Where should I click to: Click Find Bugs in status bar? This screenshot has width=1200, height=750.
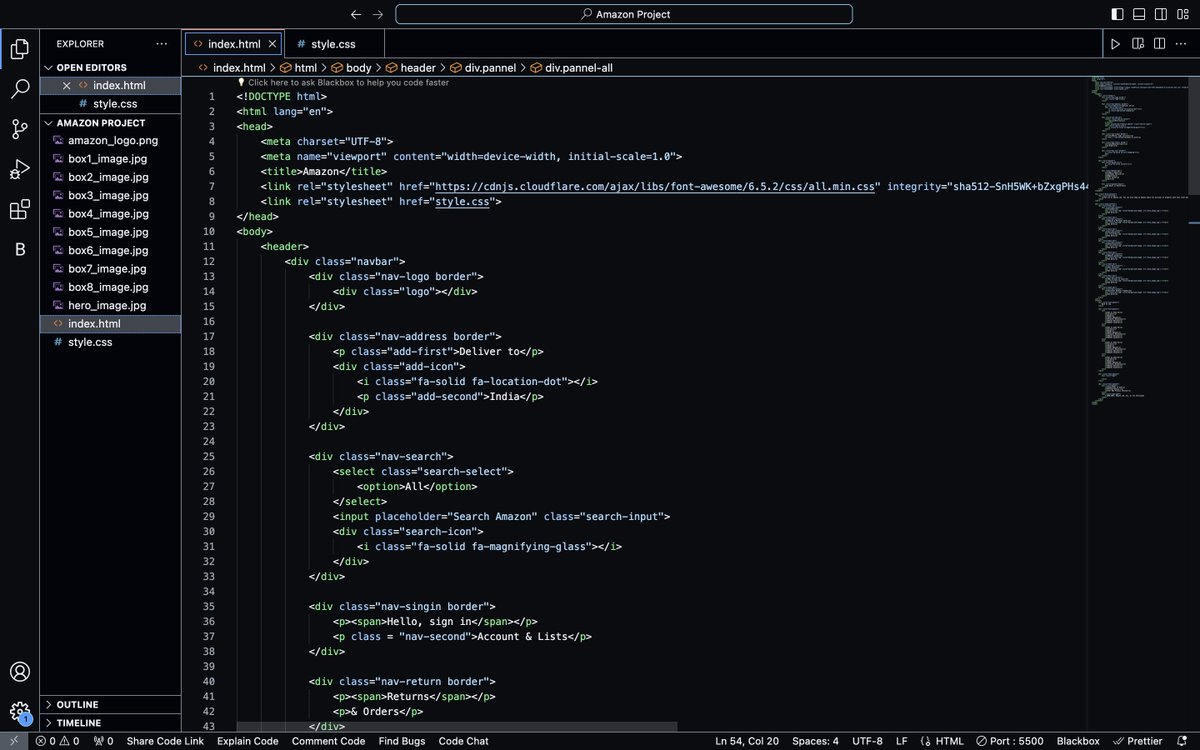point(401,741)
